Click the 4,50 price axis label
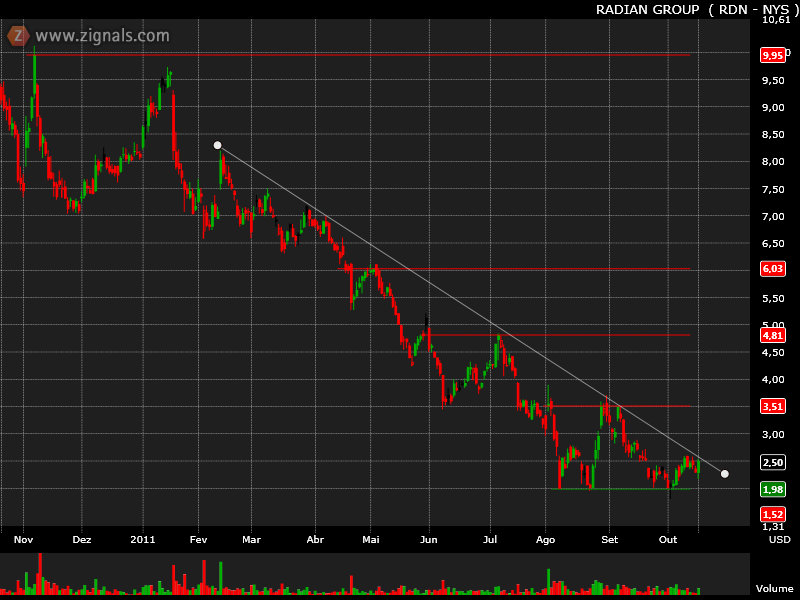 click(x=773, y=353)
